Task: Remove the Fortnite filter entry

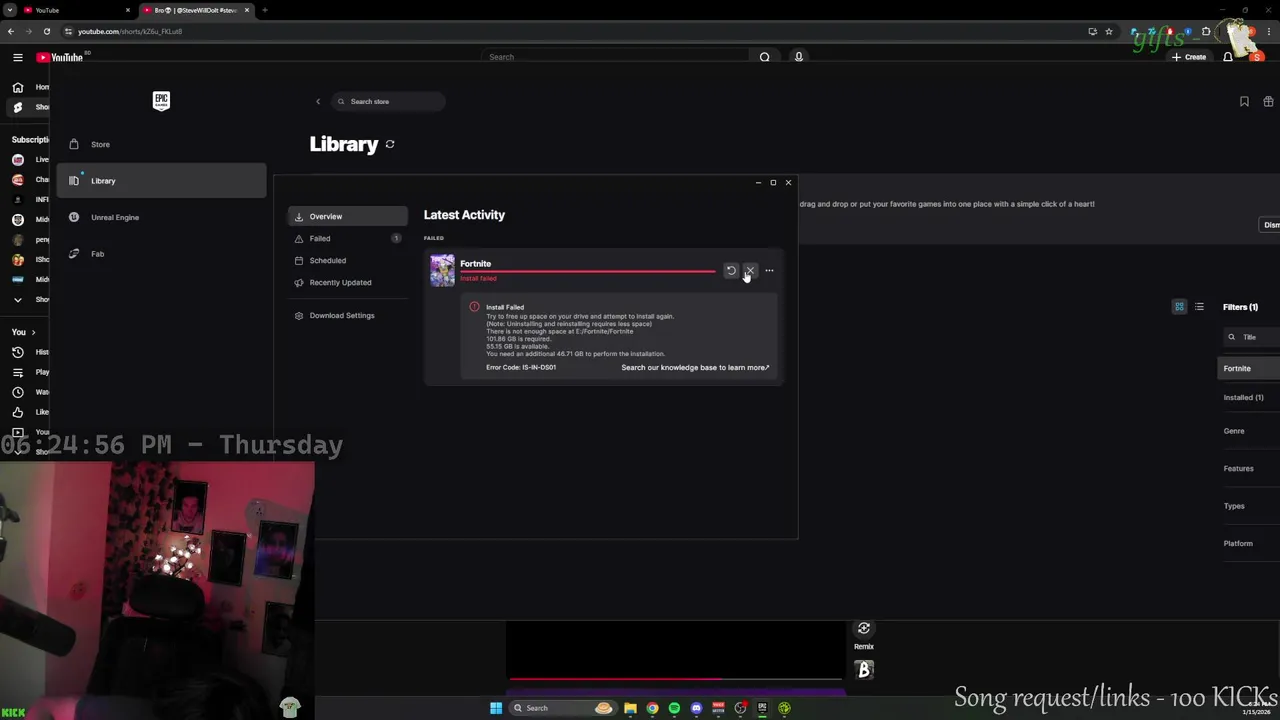Action: [1249, 368]
